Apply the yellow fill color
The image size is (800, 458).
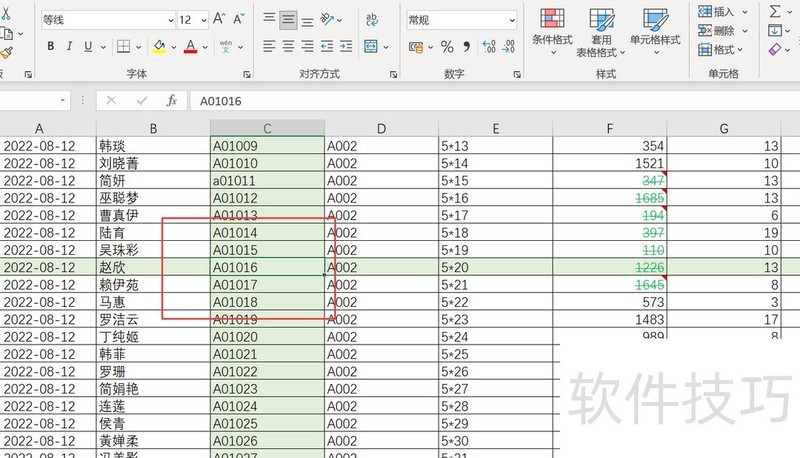pyautogui.click(x=159, y=46)
